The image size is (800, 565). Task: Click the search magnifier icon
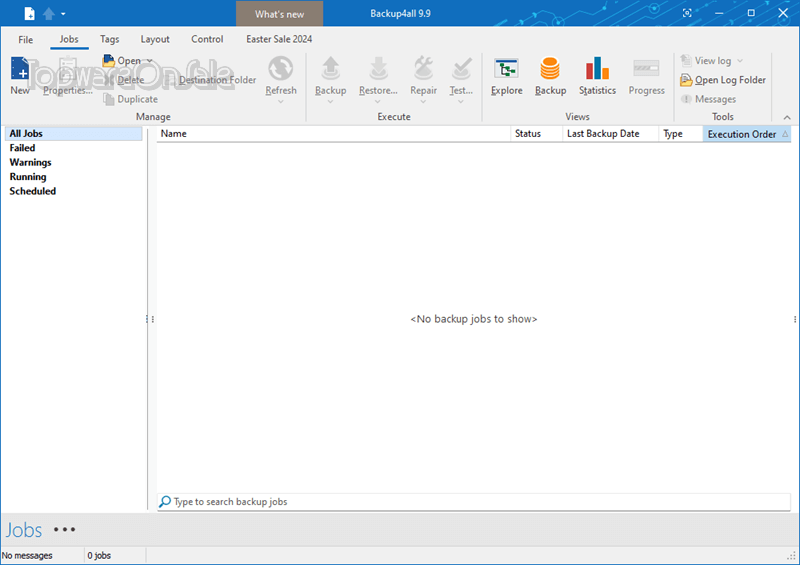[165, 502]
